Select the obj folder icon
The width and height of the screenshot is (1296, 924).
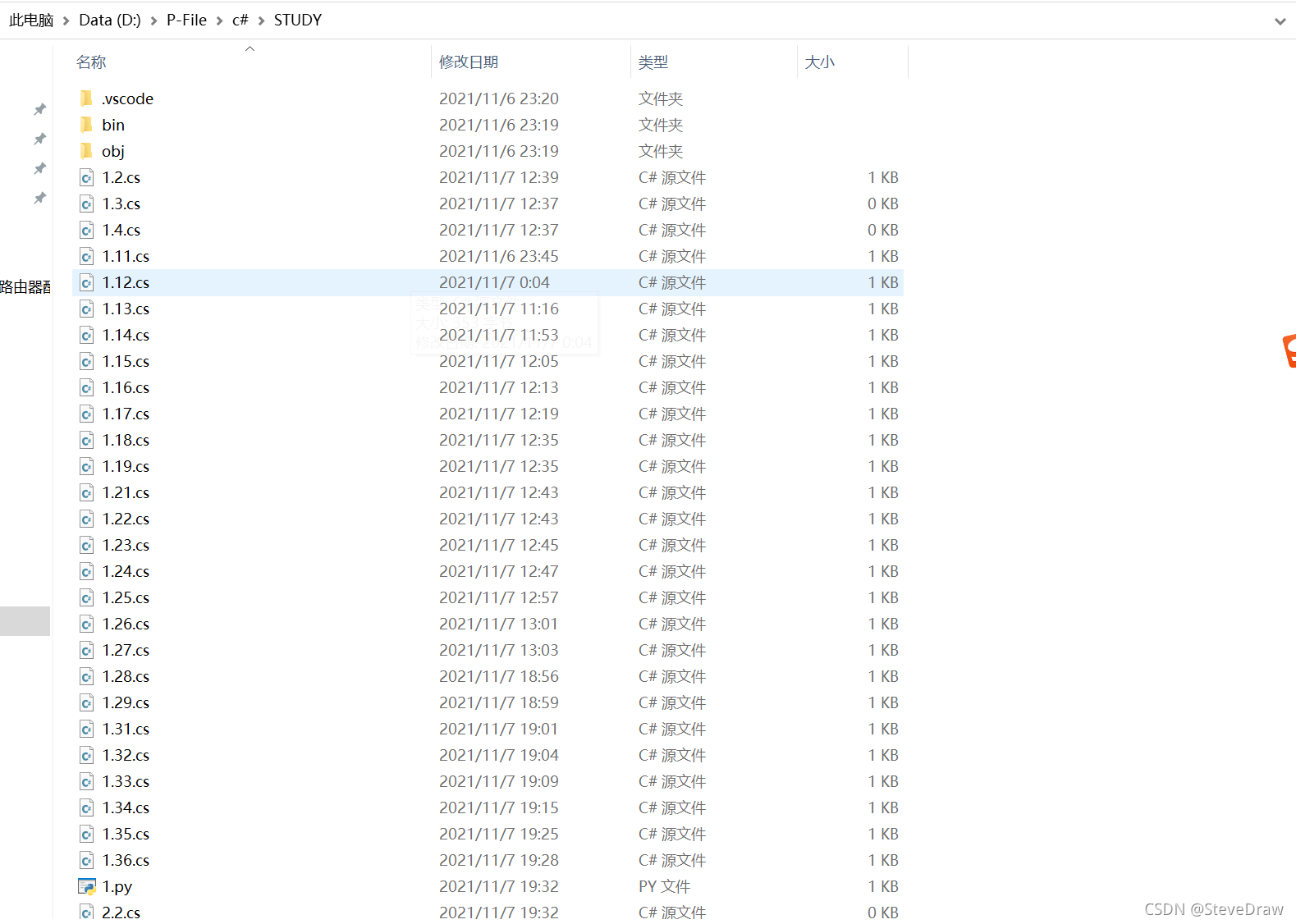(x=86, y=151)
